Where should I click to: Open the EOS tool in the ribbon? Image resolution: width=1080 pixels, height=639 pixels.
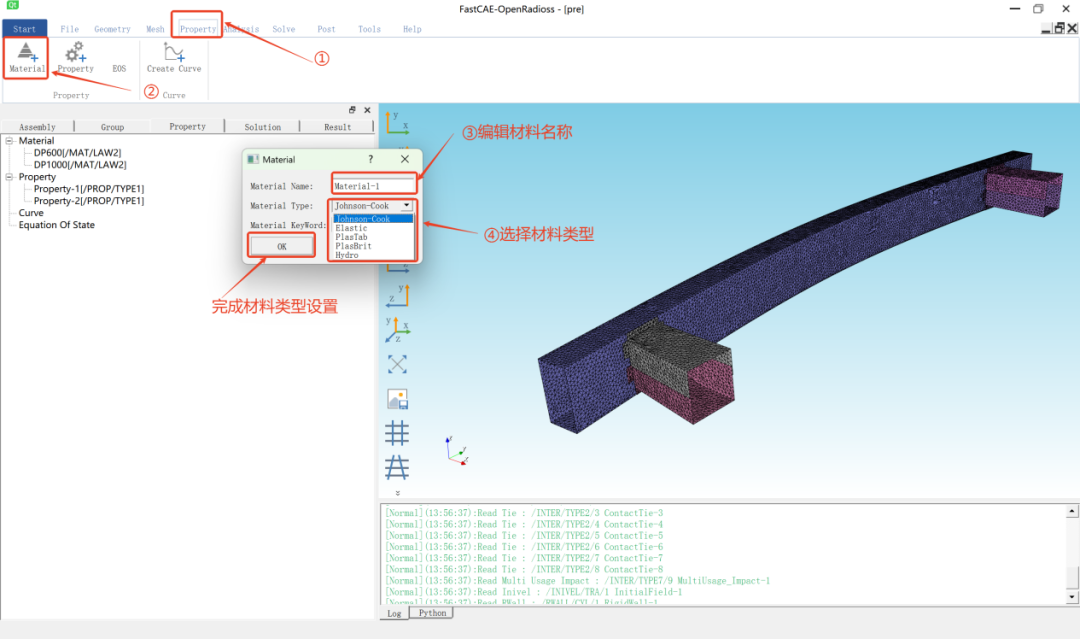click(x=119, y=68)
